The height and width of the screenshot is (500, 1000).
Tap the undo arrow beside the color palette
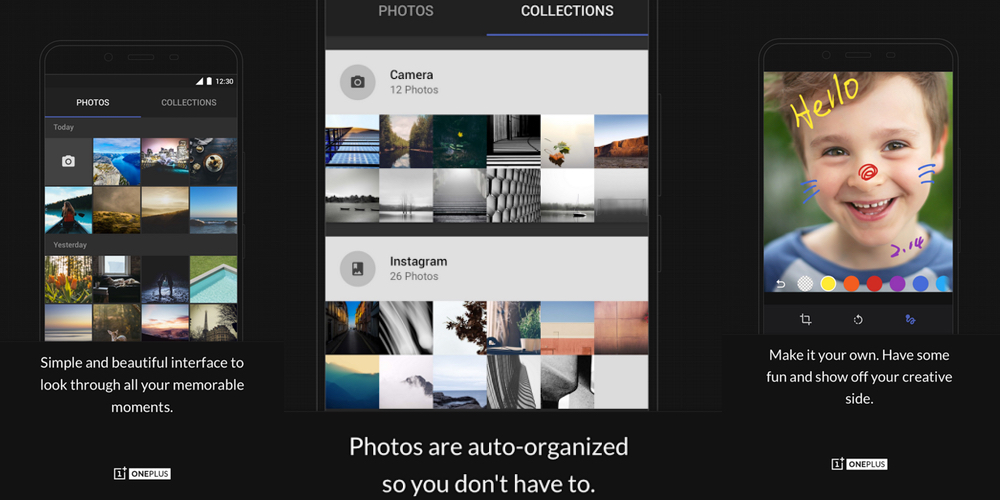click(x=780, y=284)
